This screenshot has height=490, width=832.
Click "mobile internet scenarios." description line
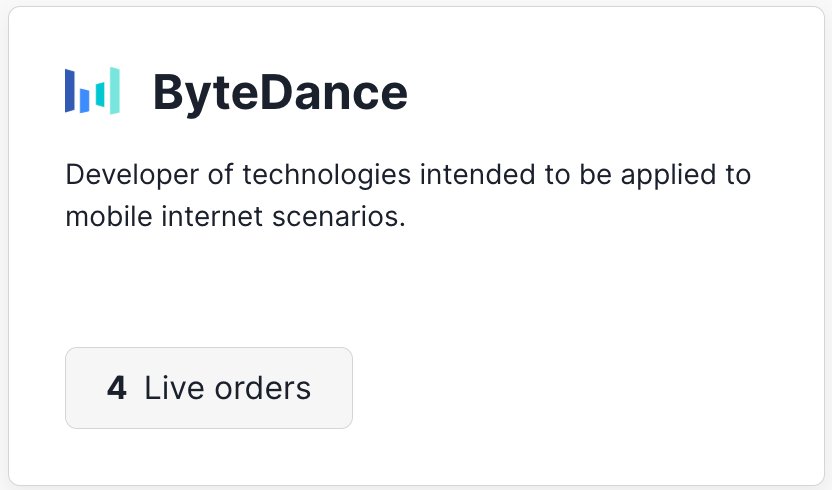pos(235,217)
